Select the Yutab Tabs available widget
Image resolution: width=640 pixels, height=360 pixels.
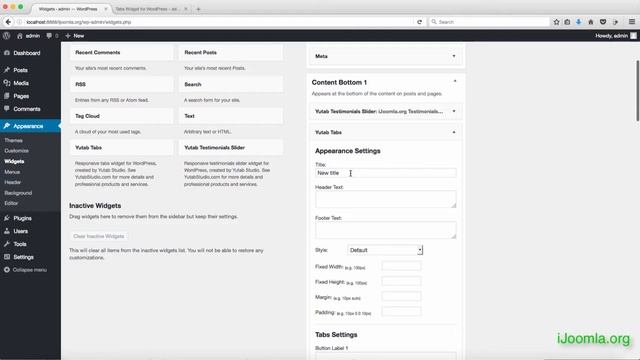(122, 148)
